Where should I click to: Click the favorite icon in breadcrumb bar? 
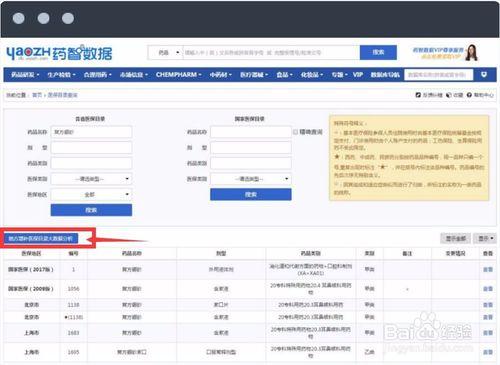tap(449, 95)
